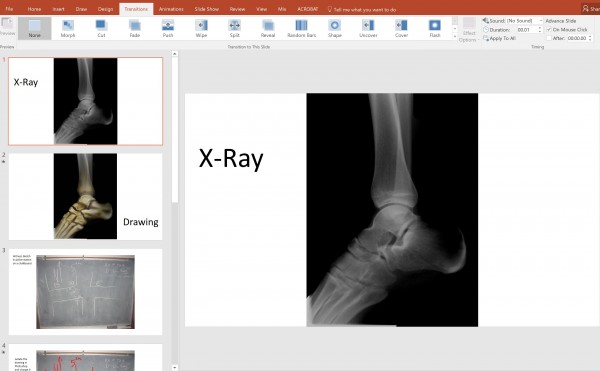The width and height of the screenshot is (600, 371).
Task: Apply the Push transition
Action: coord(168,28)
